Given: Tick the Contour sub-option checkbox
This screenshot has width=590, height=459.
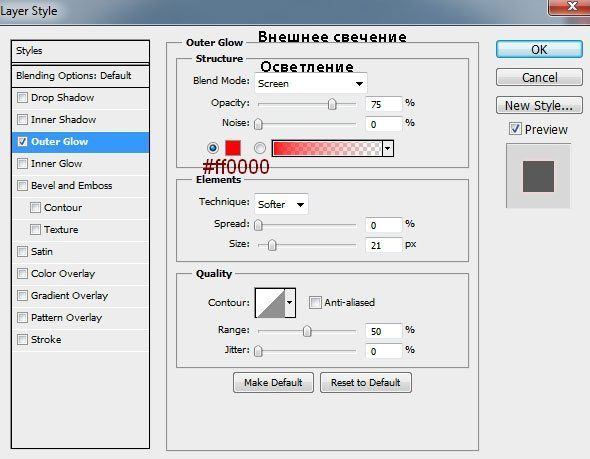Looking at the screenshot, I should click(x=35, y=208).
